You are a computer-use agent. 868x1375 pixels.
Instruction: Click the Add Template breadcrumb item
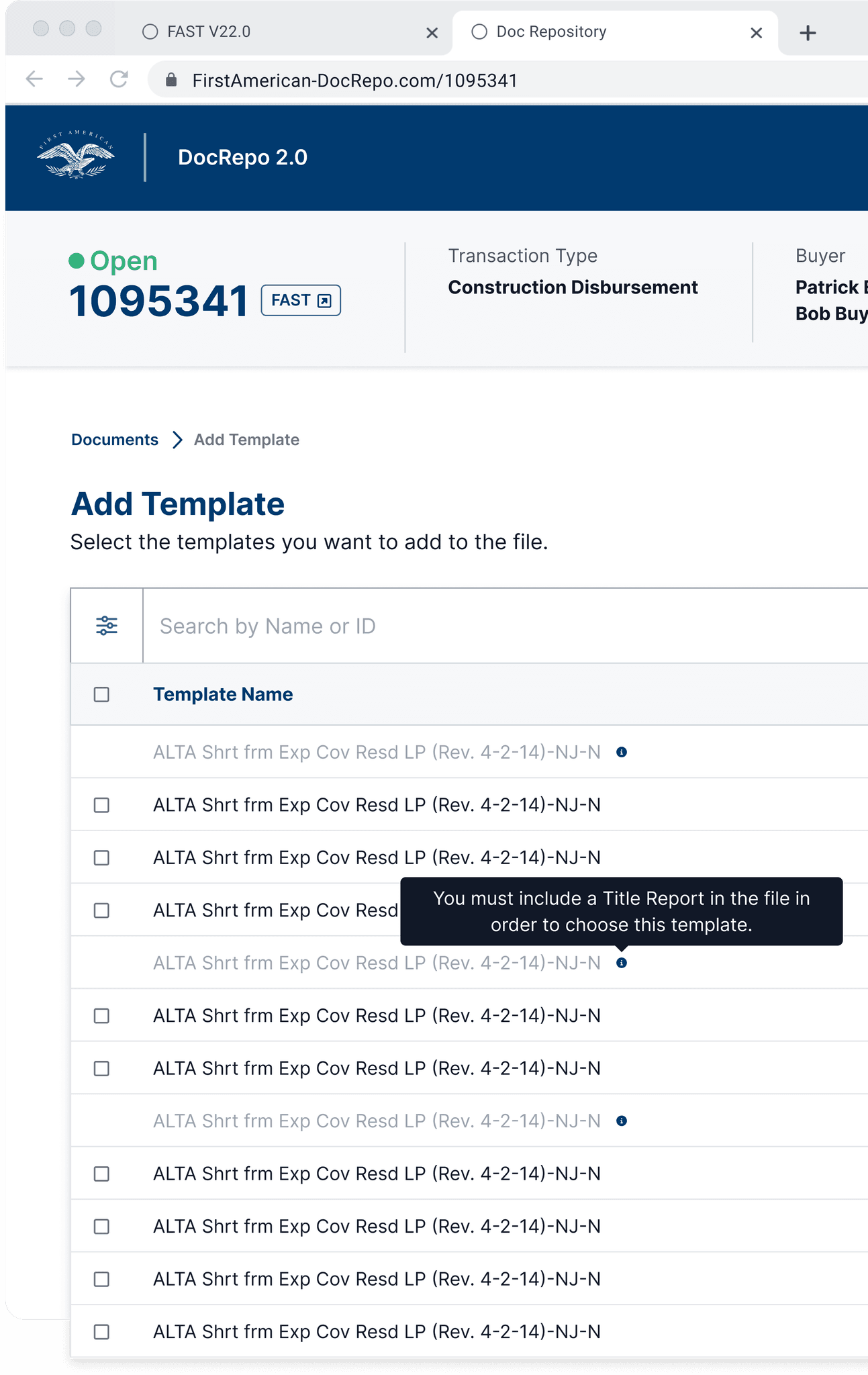pyautogui.click(x=246, y=440)
